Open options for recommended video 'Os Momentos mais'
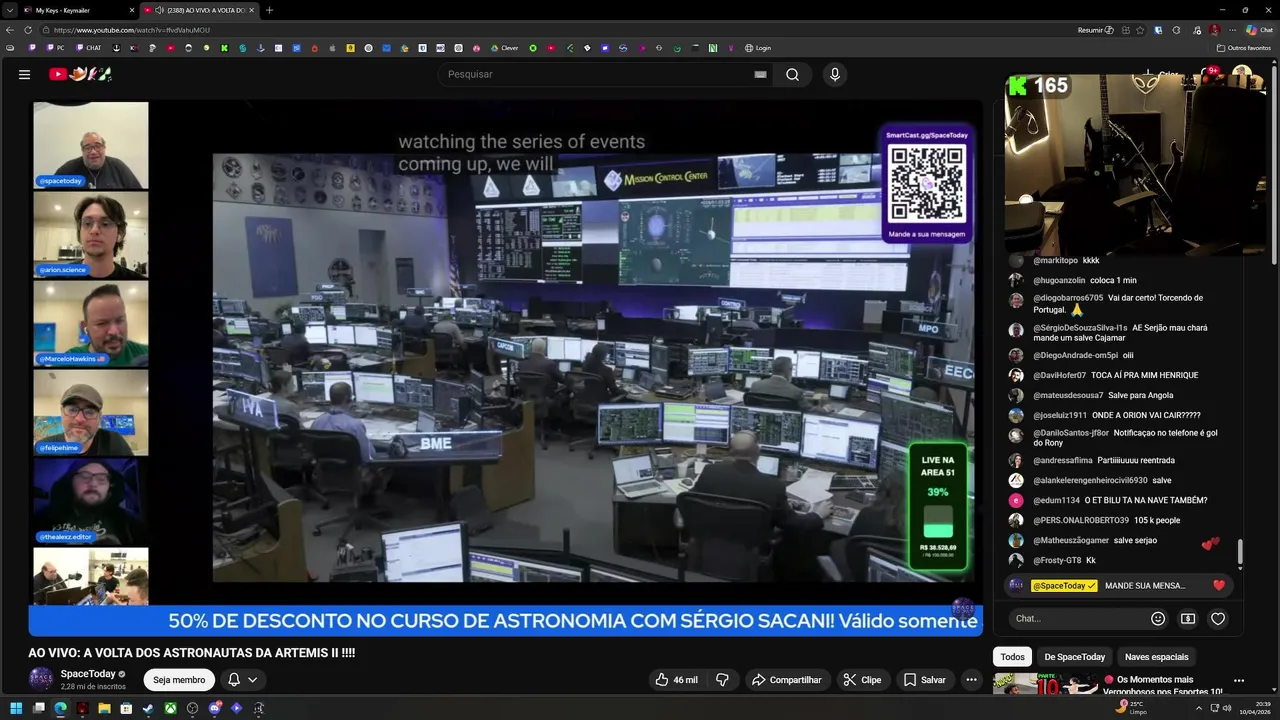This screenshot has width=1280, height=720. [1239, 681]
